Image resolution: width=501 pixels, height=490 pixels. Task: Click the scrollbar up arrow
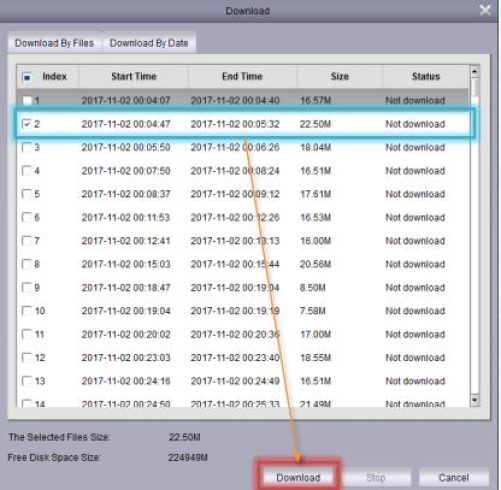474,71
